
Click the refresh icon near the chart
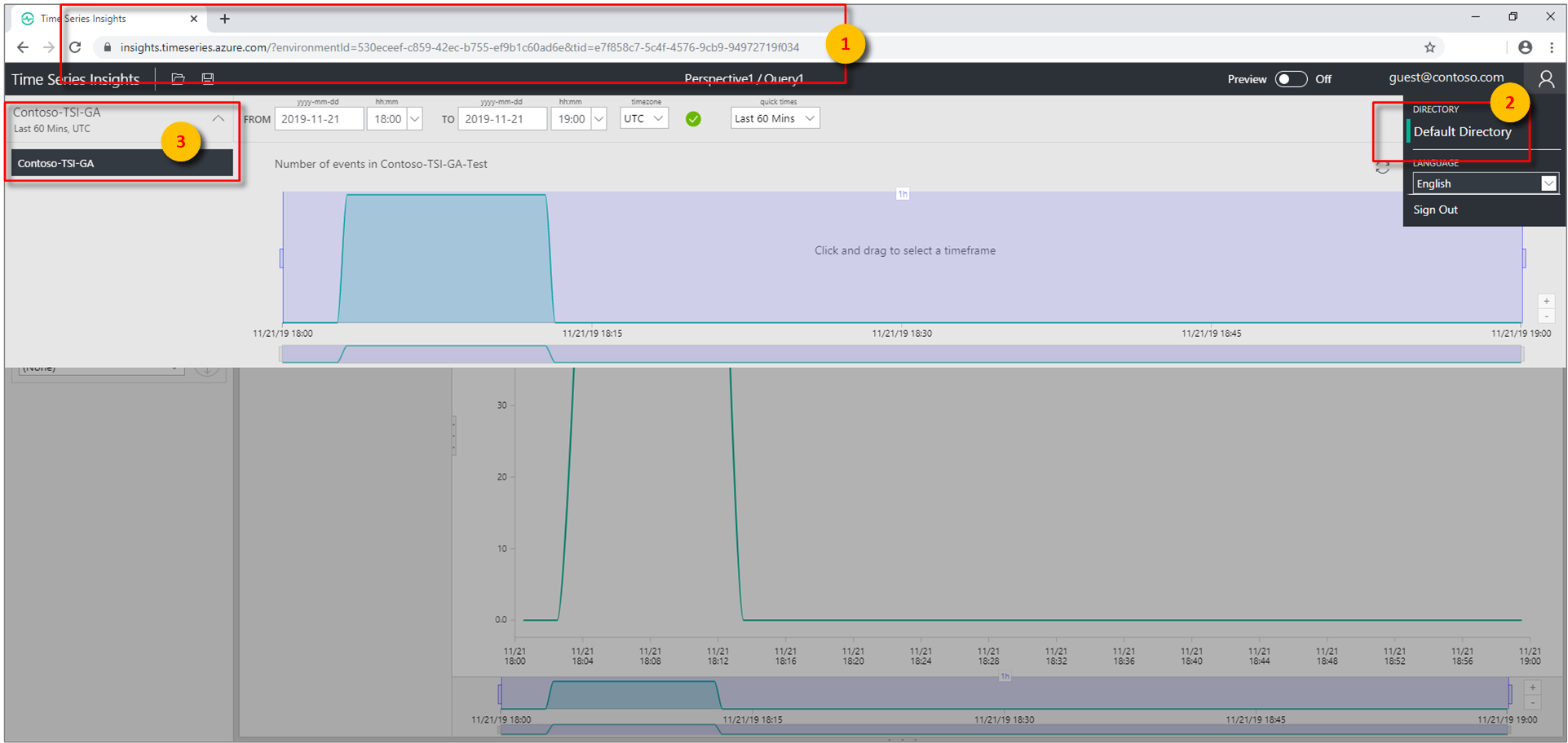(x=1382, y=168)
